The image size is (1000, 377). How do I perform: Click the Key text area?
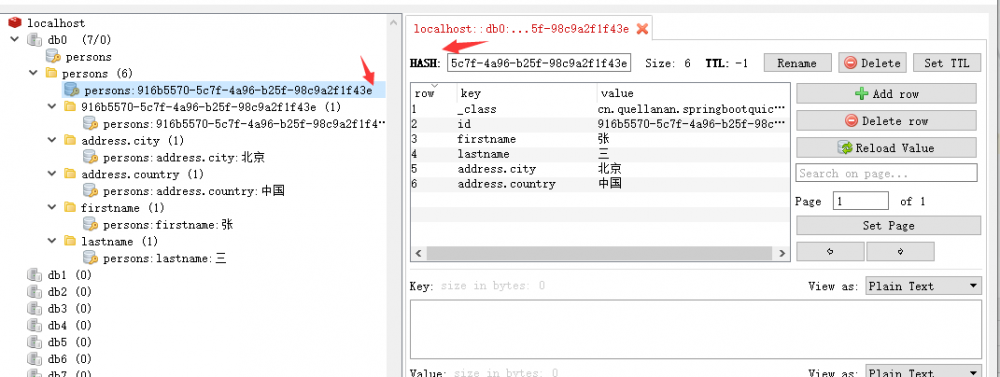[695, 328]
